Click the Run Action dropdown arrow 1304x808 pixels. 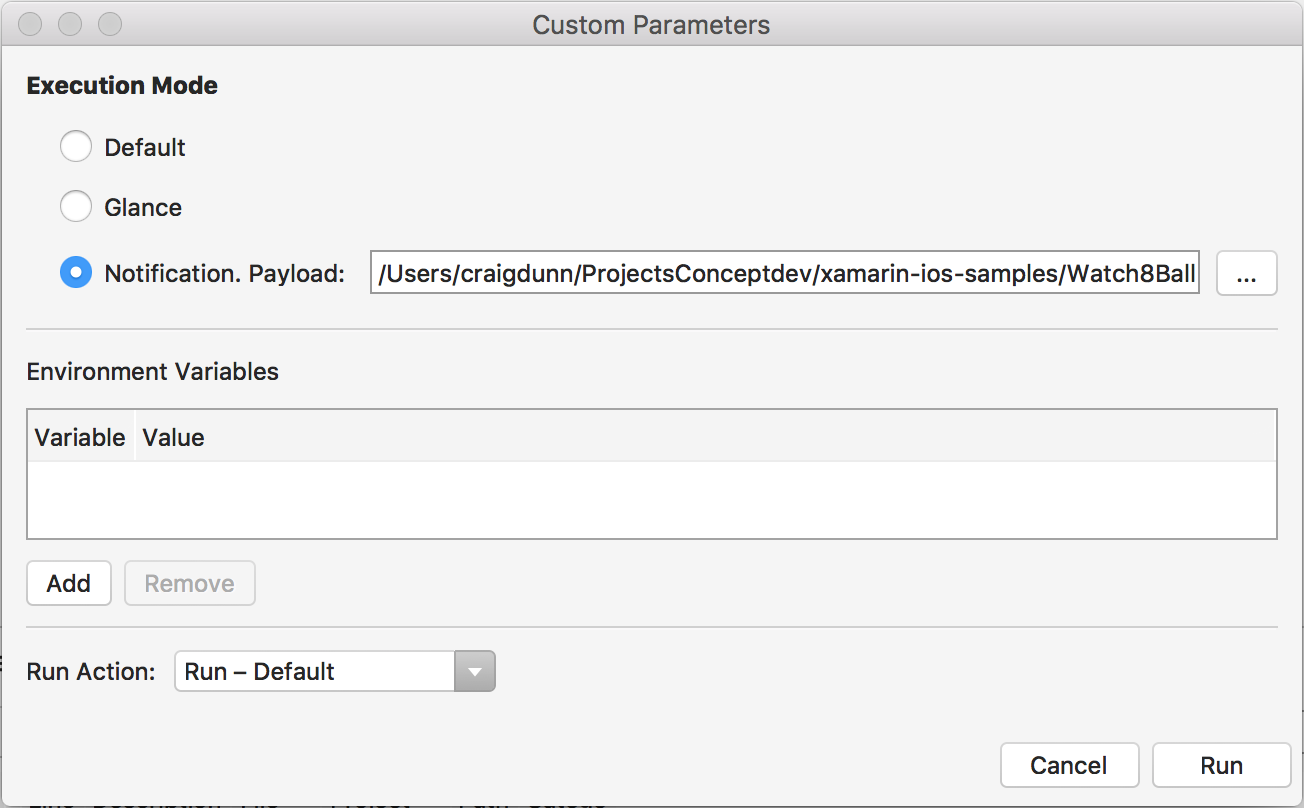coord(475,671)
